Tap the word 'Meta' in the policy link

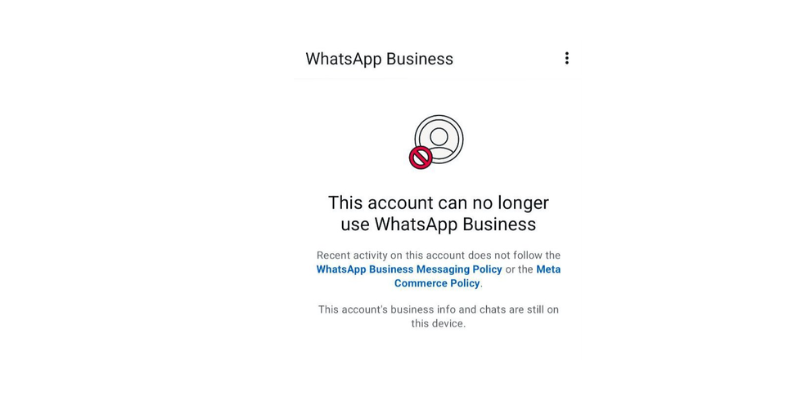coord(548,269)
